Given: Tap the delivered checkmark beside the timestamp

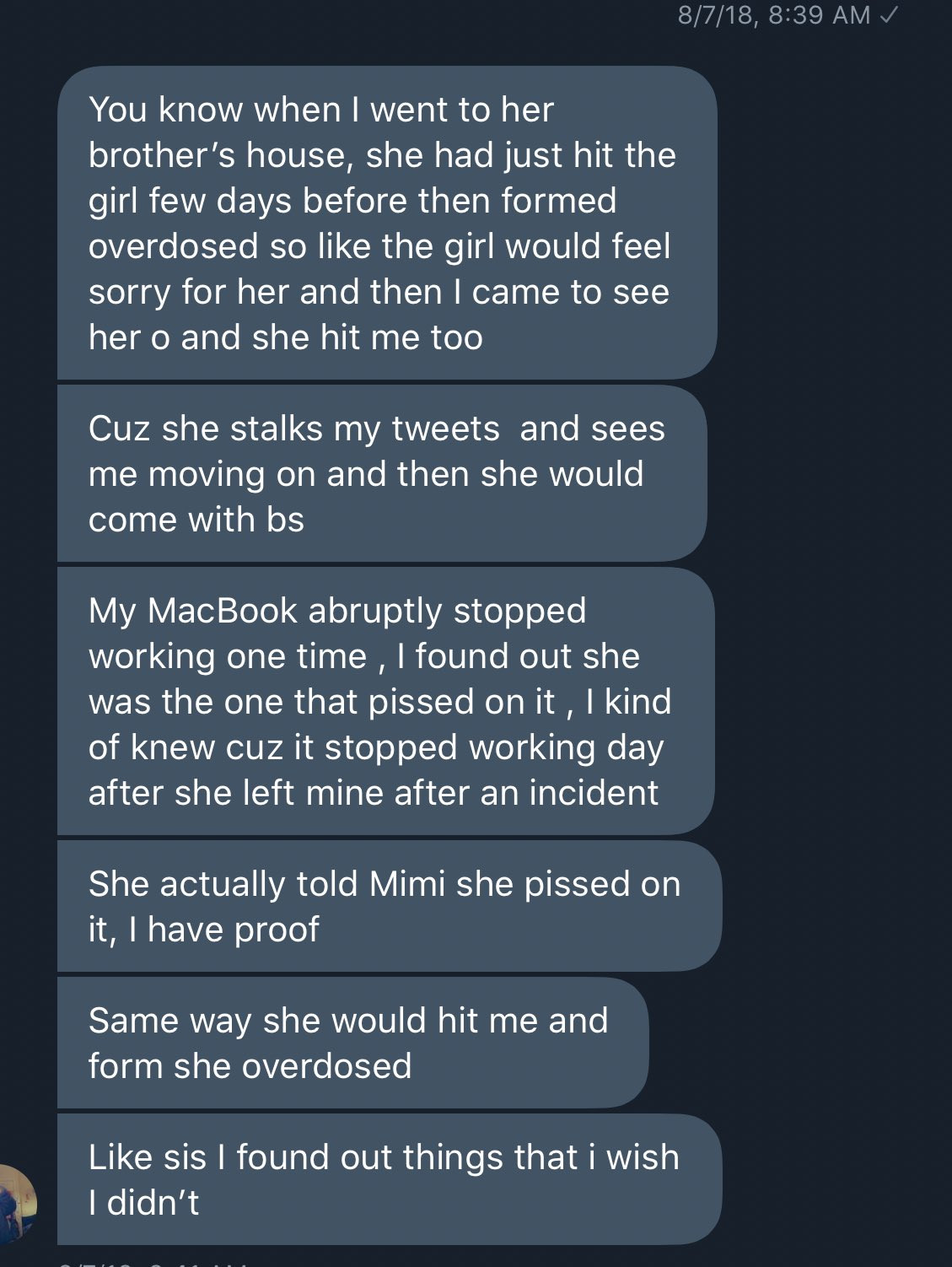Looking at the screenshot, I should [889, 14].
